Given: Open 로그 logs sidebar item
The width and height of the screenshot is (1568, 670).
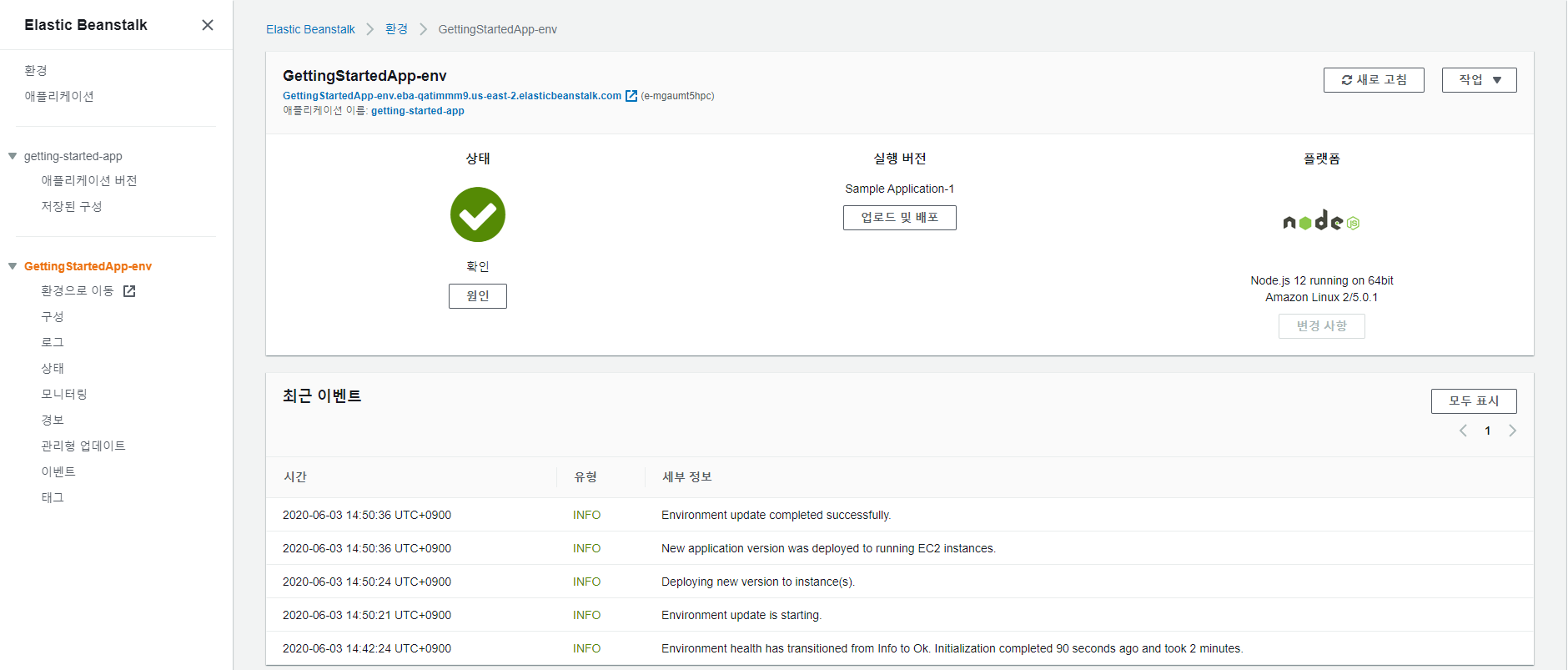Looking at the screenshot, I should pos(53,343).
